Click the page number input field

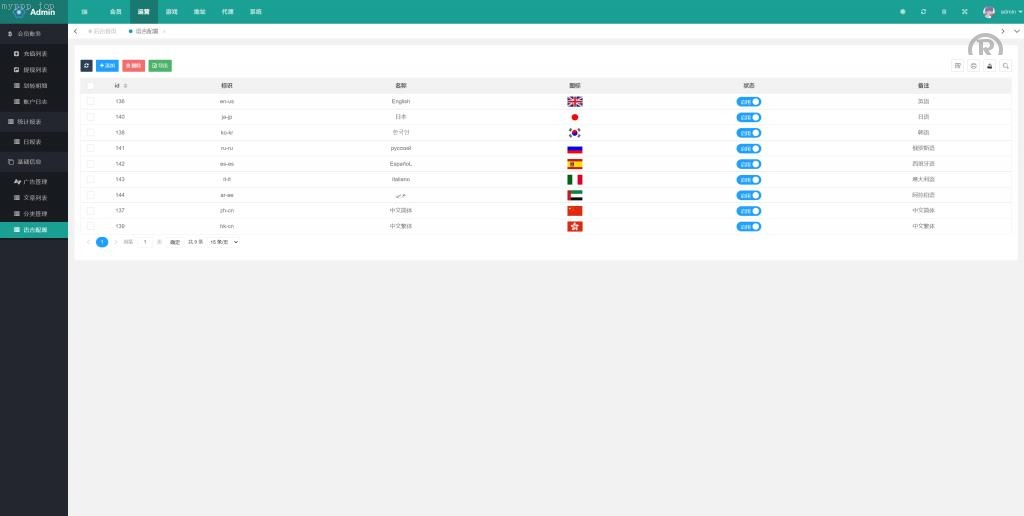[146, 242]
